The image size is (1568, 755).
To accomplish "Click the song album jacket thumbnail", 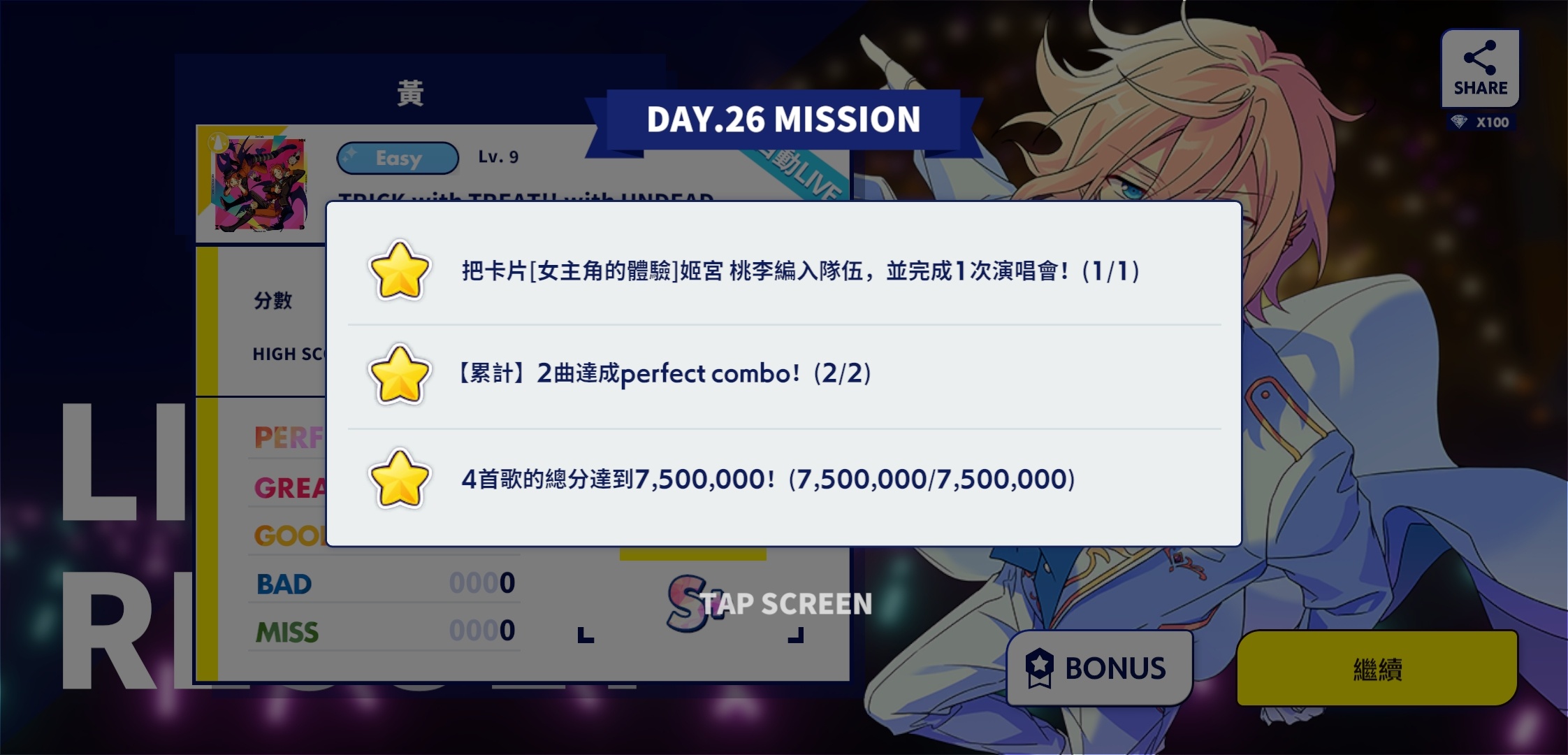I will click(x=260, y=185).
